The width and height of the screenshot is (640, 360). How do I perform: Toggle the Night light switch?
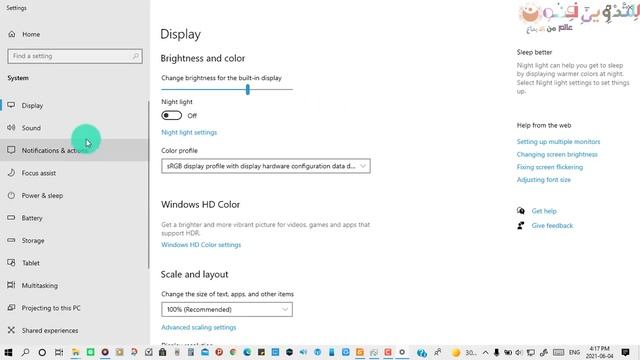pos(171,116)
